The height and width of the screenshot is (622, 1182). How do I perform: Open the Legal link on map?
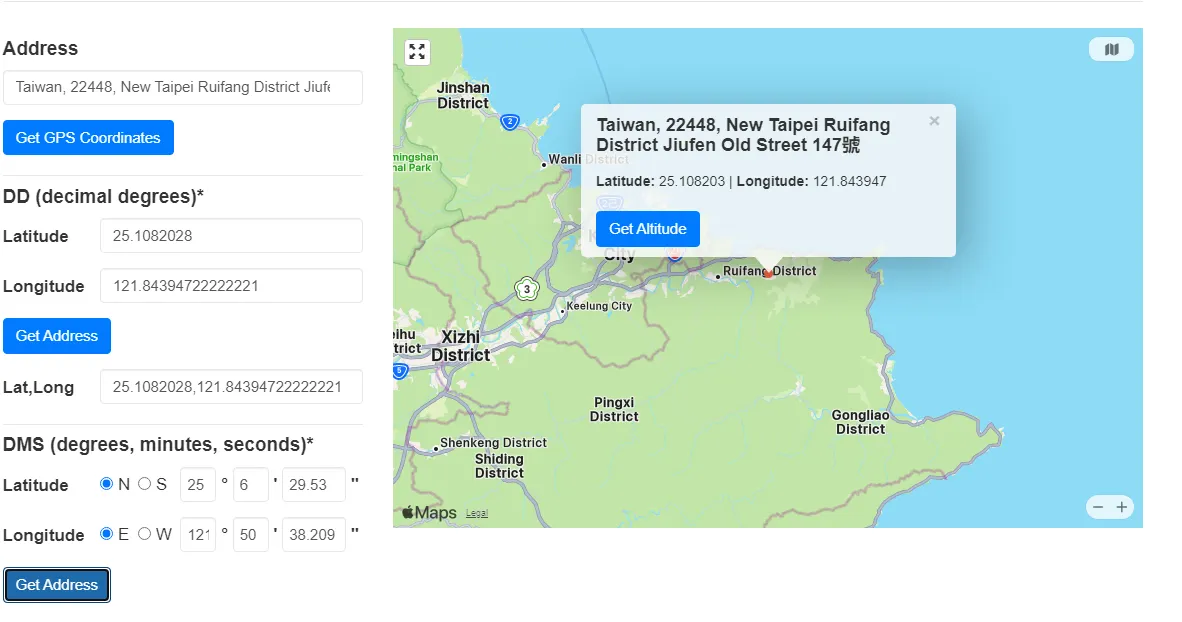tap(477, 513)
